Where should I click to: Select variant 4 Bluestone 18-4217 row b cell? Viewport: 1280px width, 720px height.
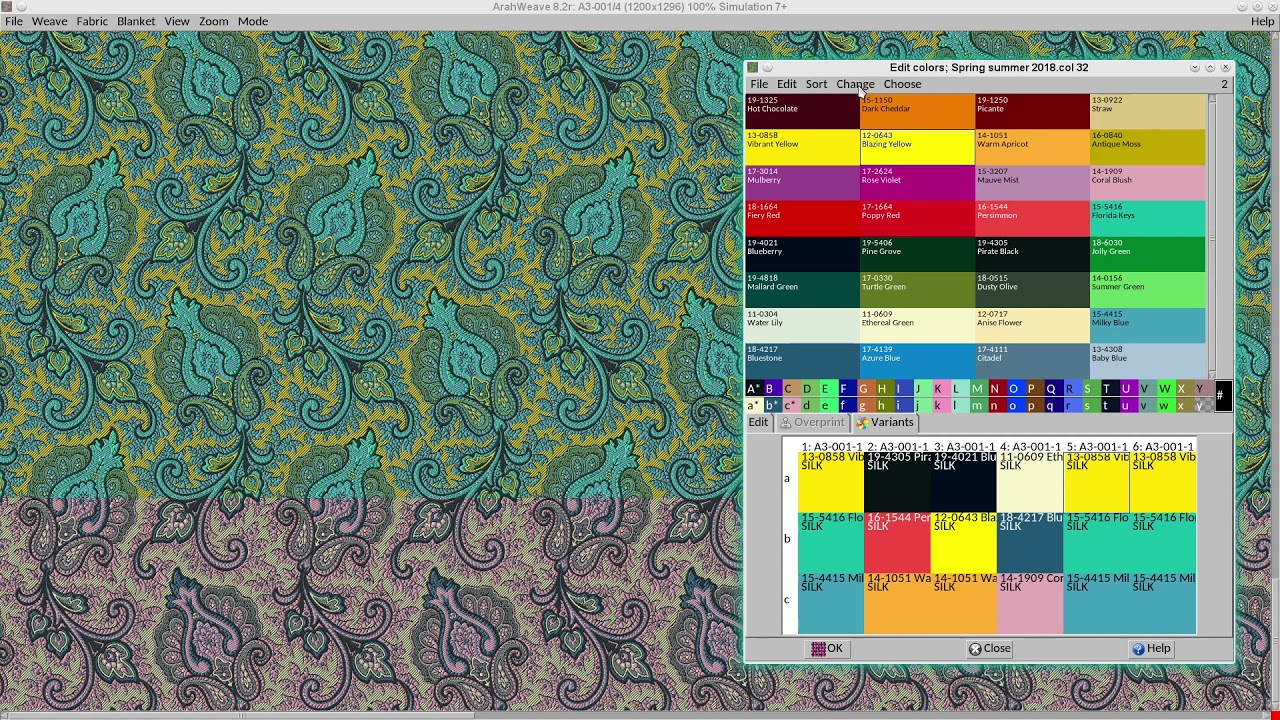point(1030,542)
